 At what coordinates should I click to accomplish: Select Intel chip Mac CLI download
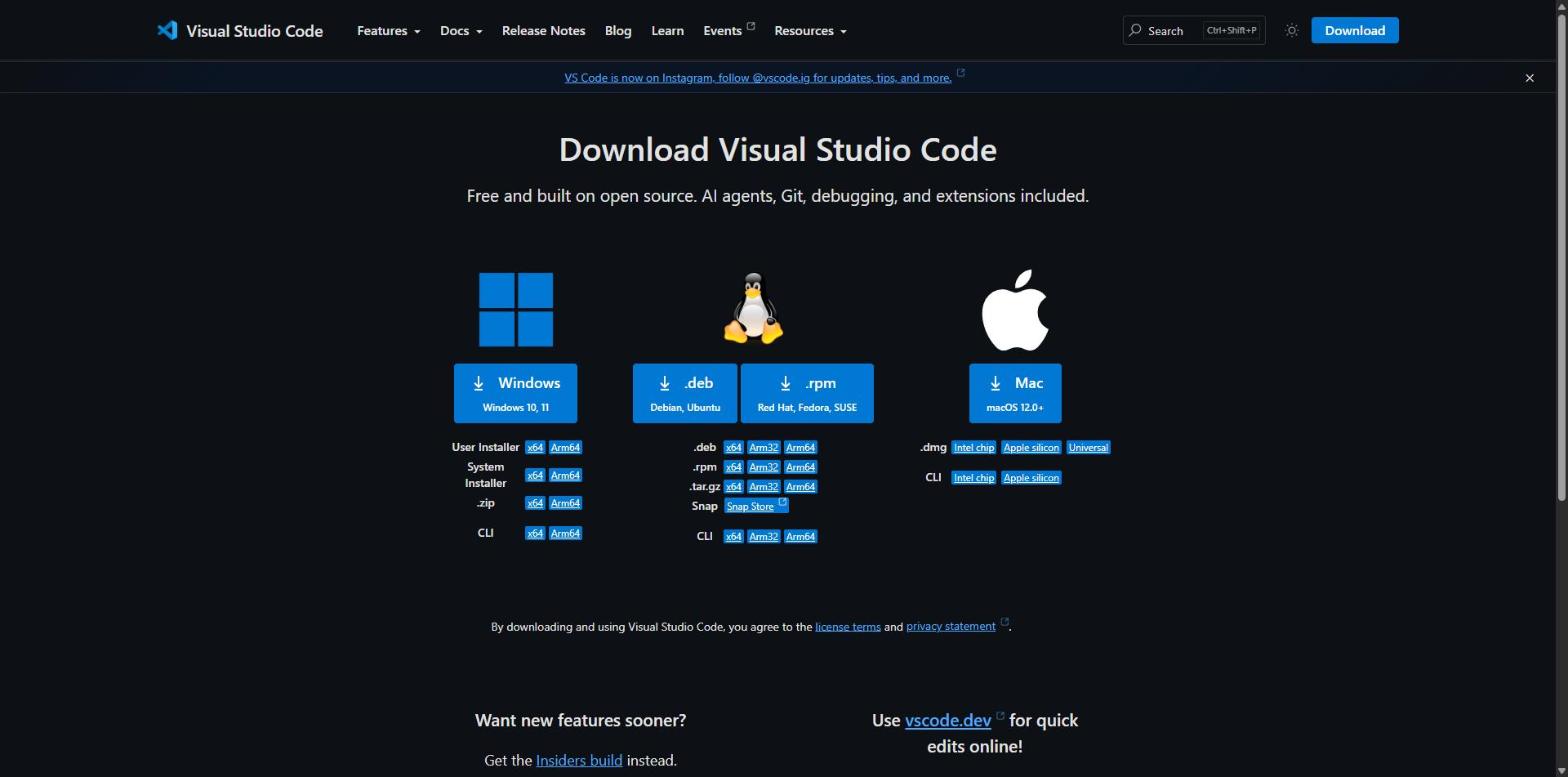coord(973,478)
